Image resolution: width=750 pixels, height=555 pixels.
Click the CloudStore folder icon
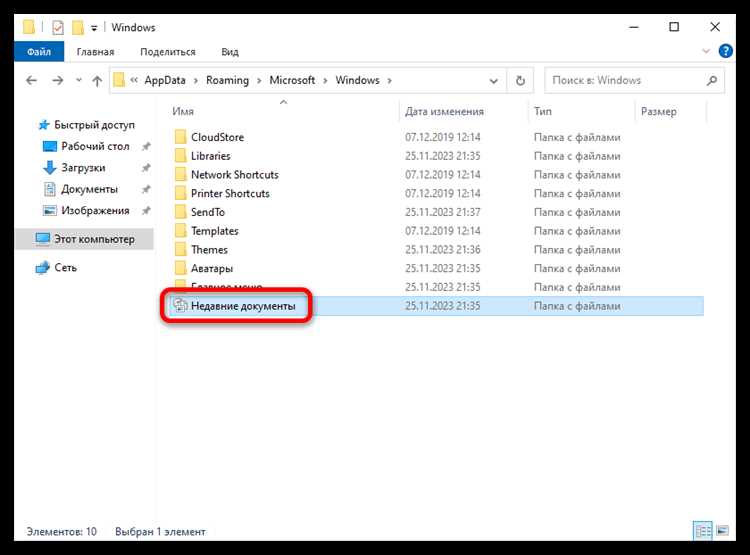180,137
